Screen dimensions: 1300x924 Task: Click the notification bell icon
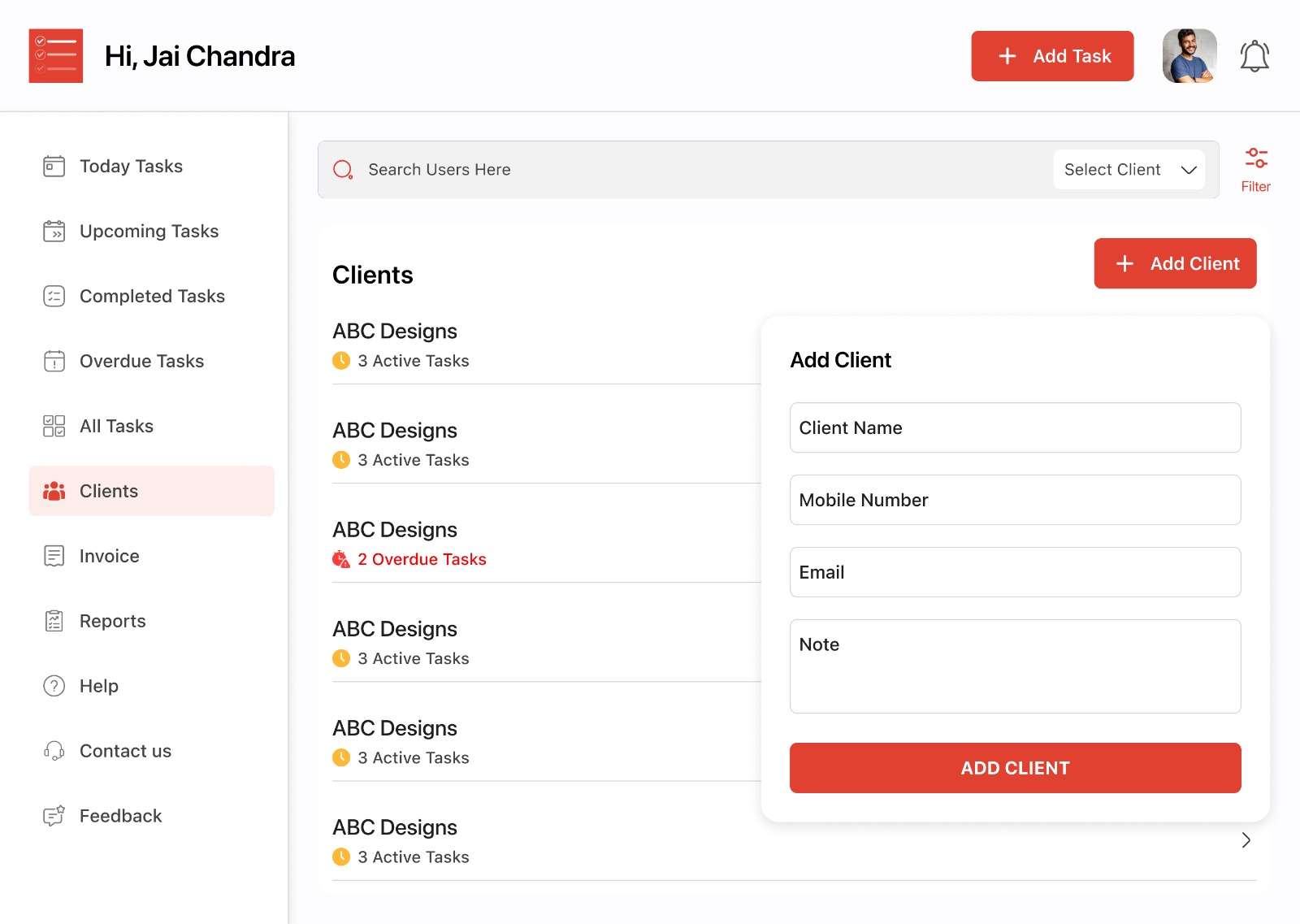(1254, 55)
